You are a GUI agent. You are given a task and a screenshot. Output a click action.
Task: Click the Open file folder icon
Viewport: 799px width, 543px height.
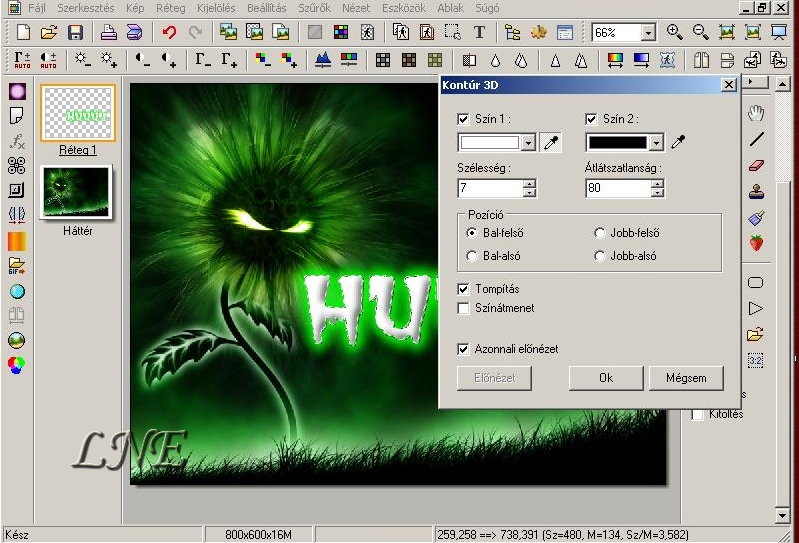49,33
